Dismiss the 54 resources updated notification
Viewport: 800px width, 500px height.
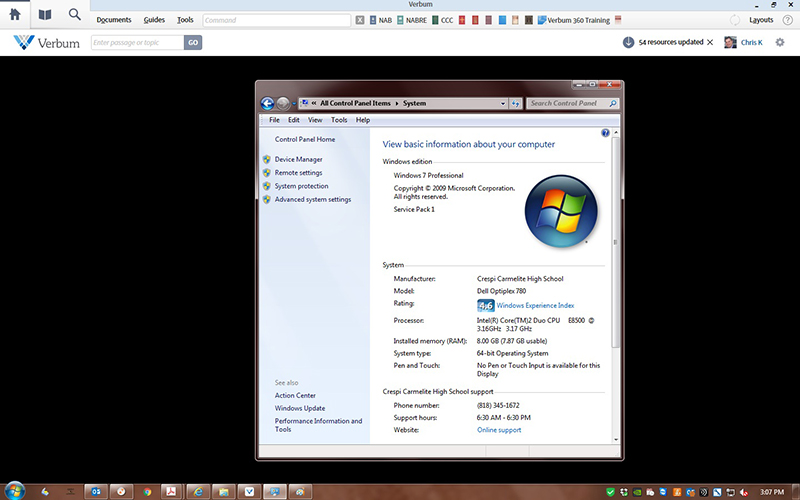pos(710,42)
